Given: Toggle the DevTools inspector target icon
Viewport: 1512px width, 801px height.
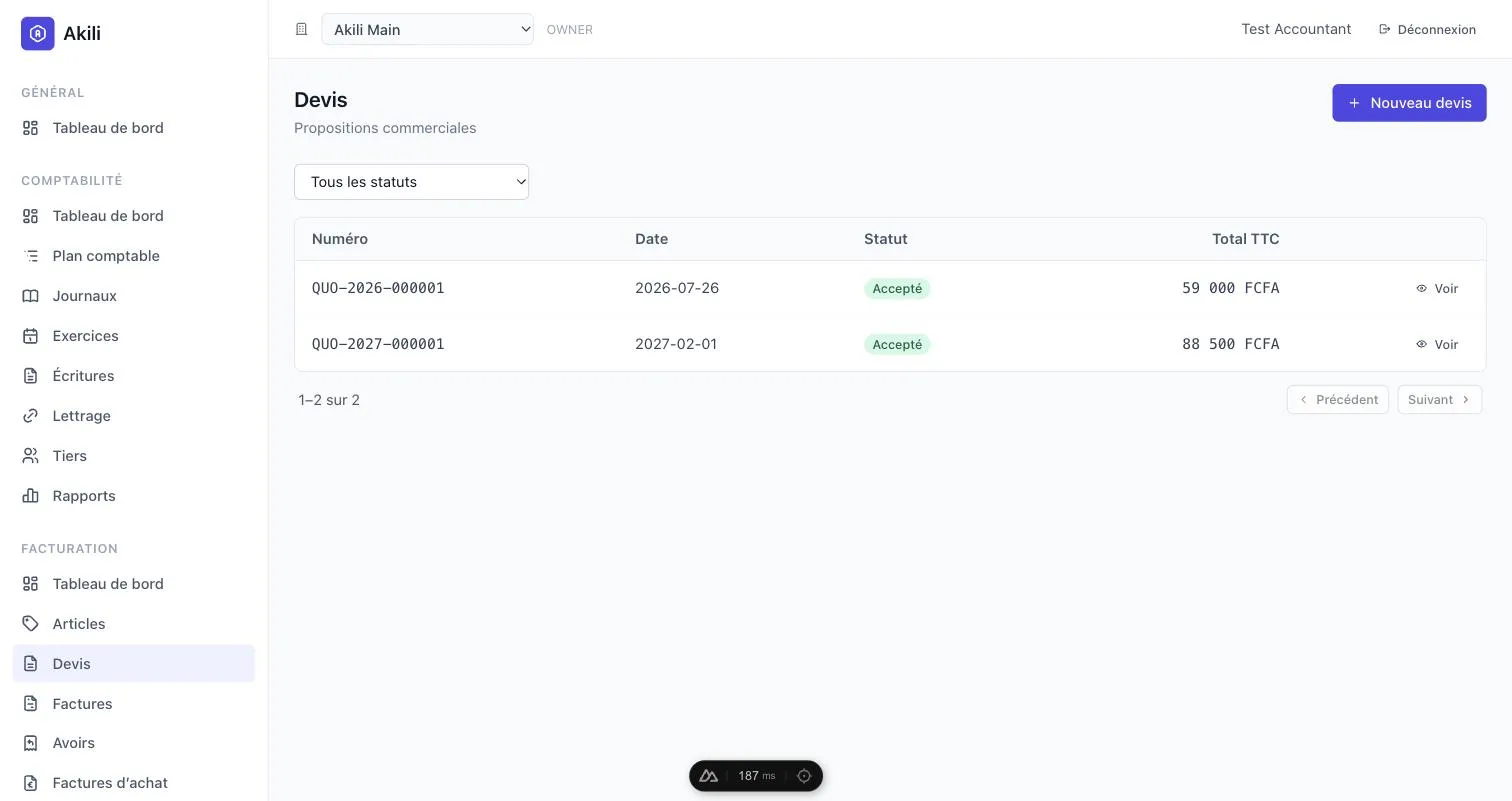Looking at the screenshot, I should (x=804, y=776).
